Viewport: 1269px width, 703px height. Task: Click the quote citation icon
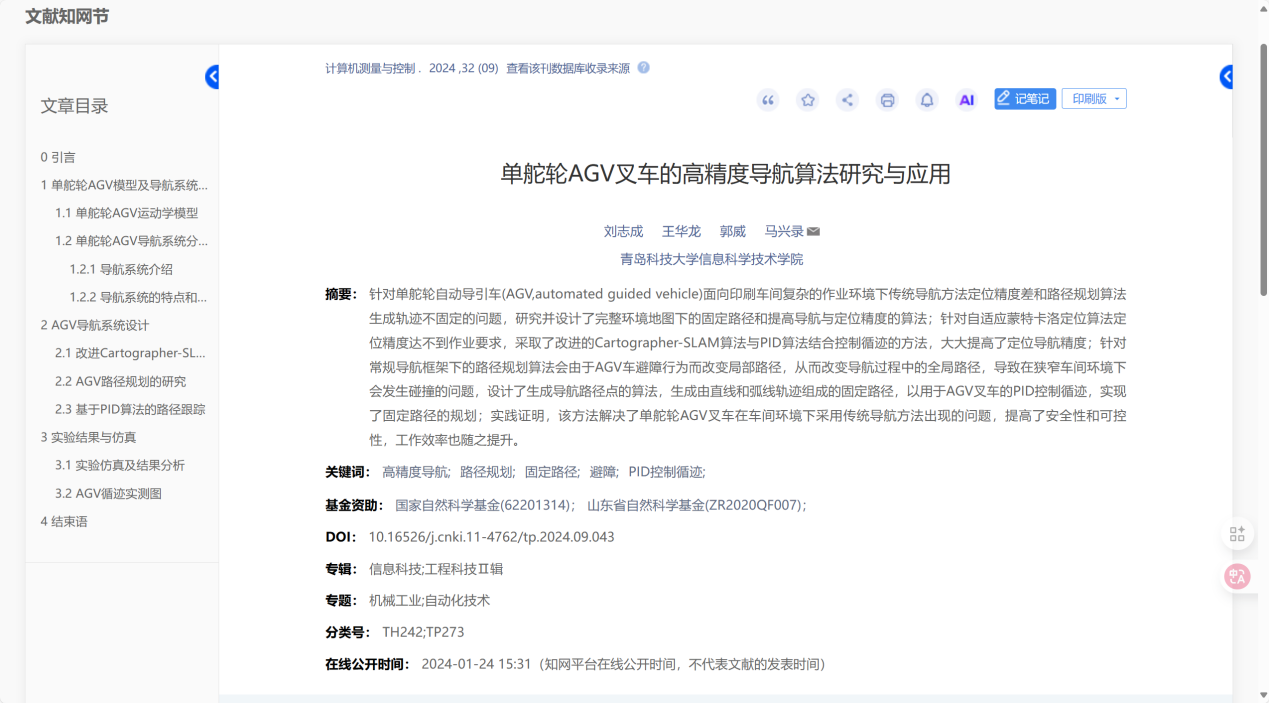[x=768, y=100]
